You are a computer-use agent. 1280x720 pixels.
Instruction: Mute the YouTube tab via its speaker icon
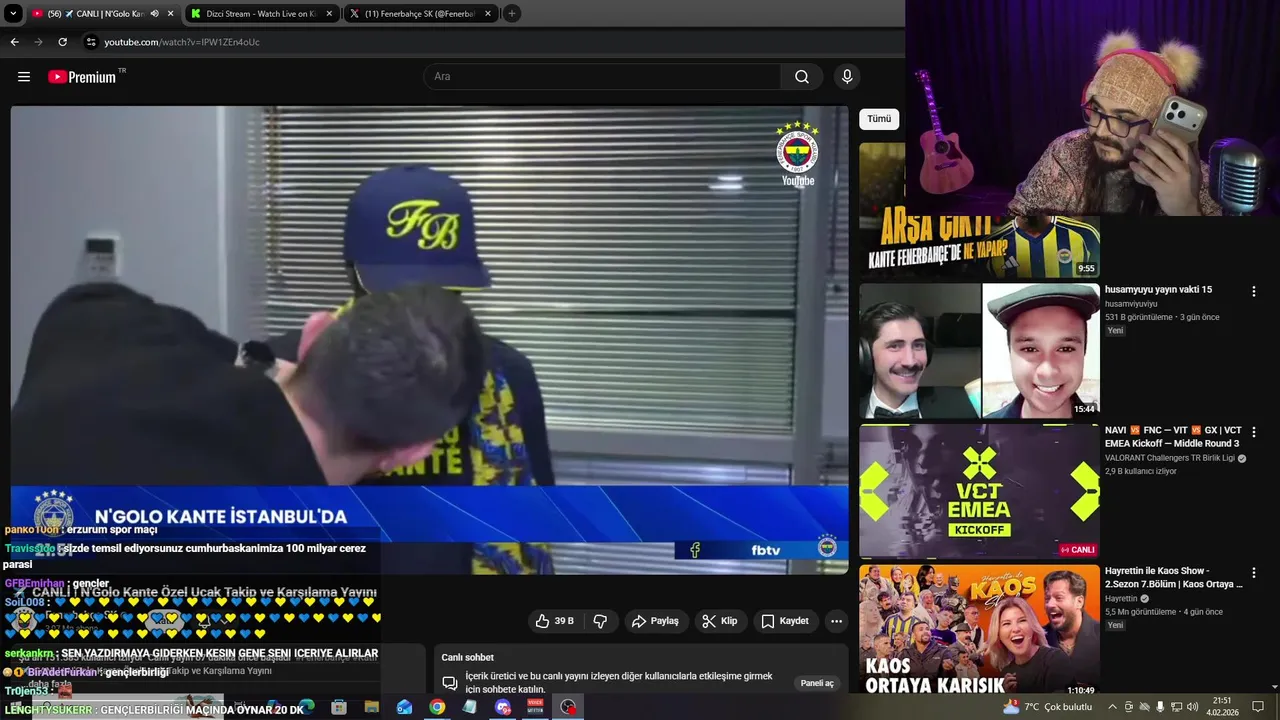(x=154, y=14)
